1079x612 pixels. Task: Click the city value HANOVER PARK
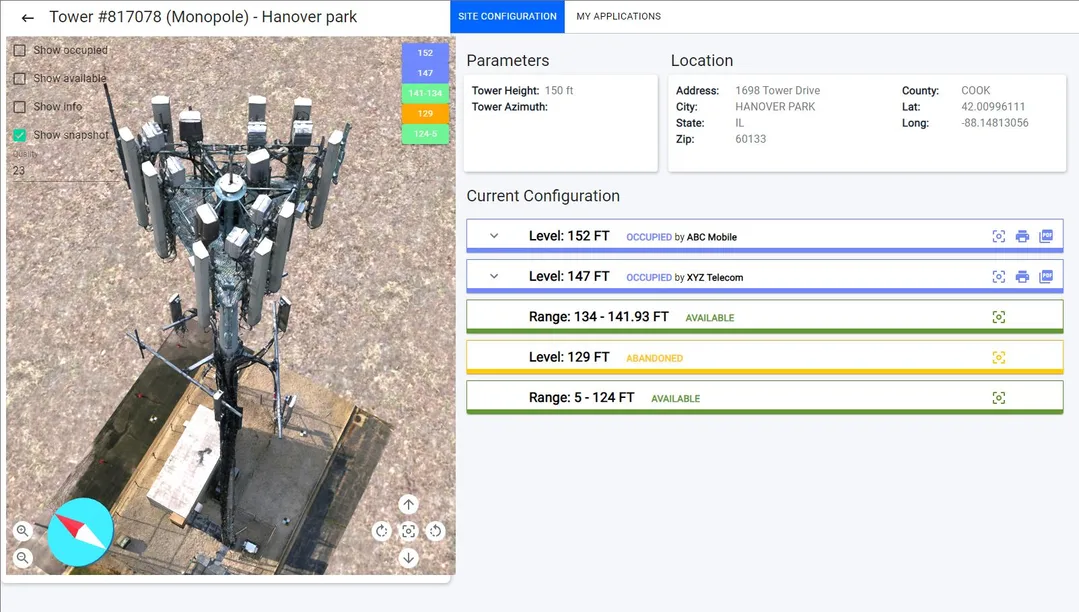[775, 107]
